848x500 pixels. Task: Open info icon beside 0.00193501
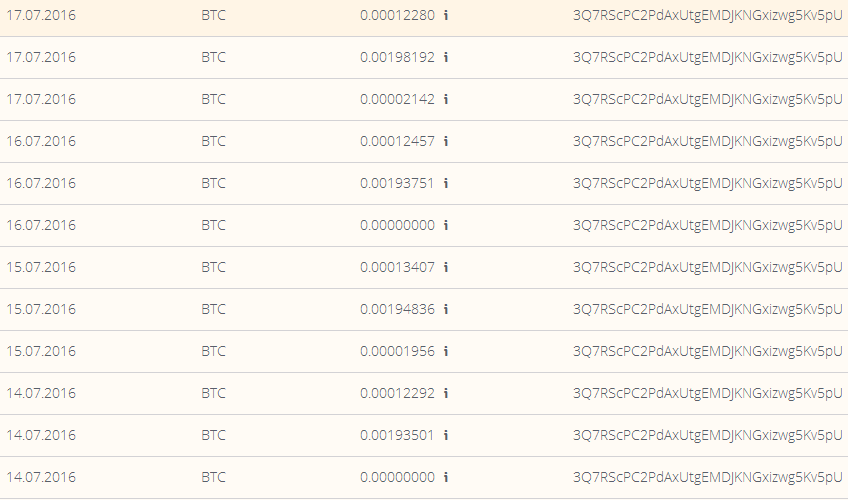(446, 435)
